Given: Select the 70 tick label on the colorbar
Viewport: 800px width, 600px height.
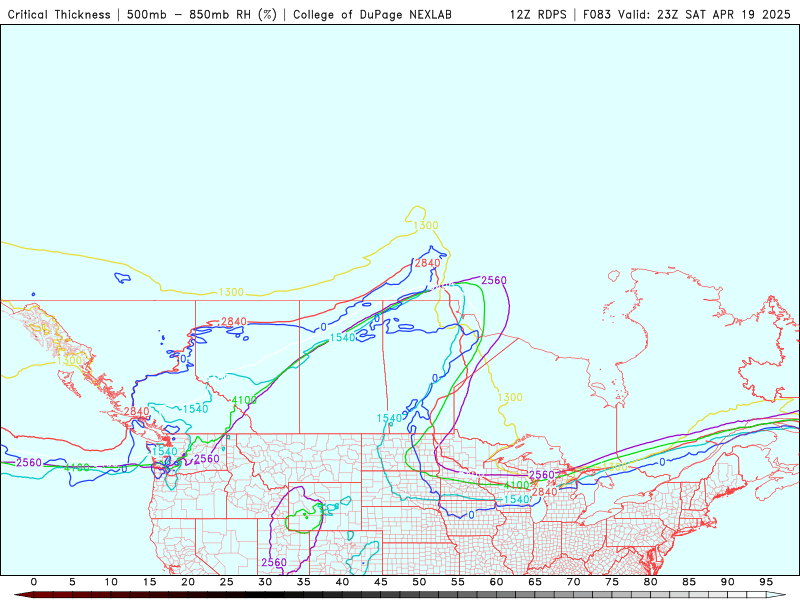Looking at the screenshot, I should tap(573, 582).
